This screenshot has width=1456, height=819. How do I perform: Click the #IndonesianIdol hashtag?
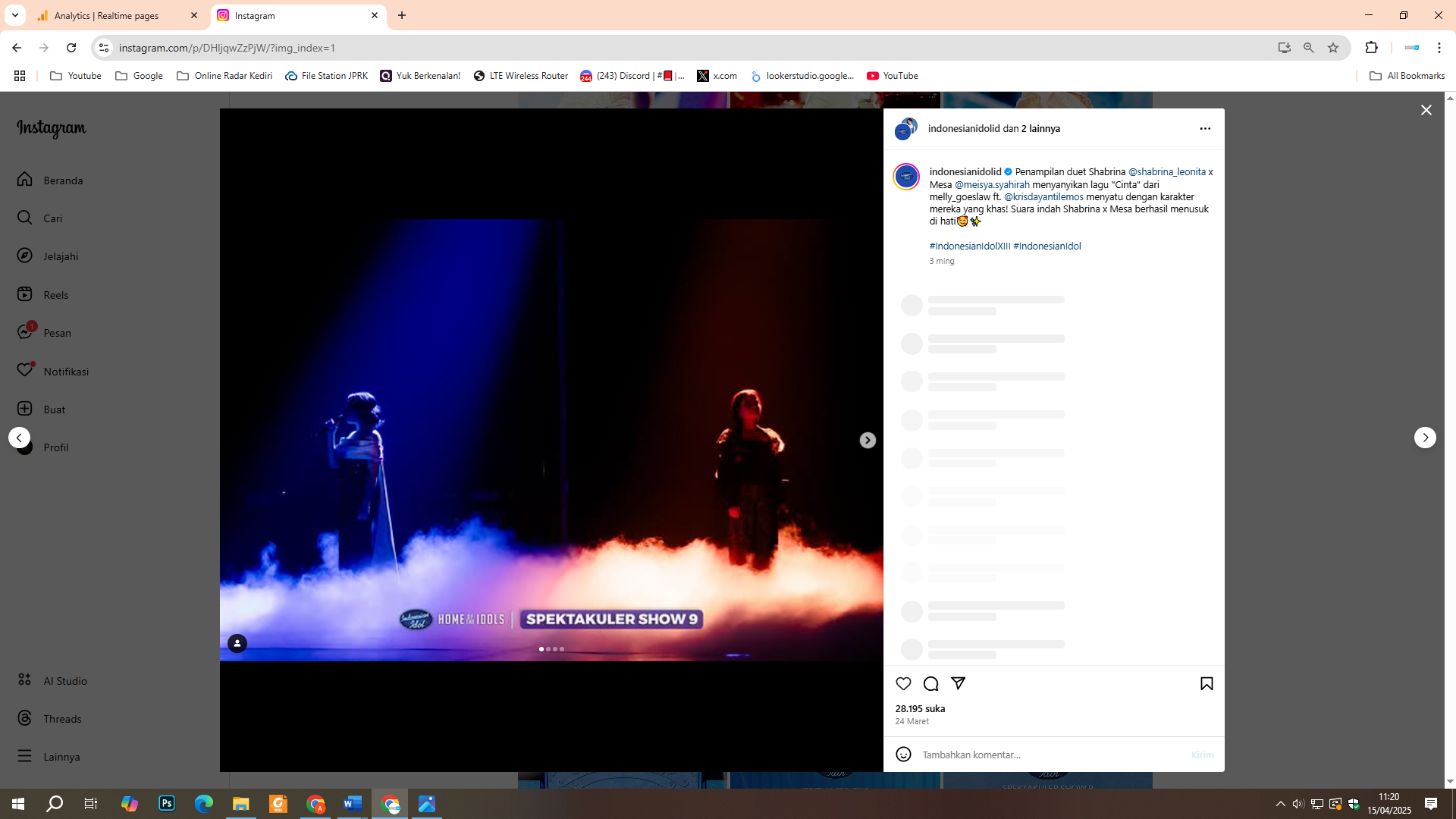pyautogui.click(x=1046, y=246)
